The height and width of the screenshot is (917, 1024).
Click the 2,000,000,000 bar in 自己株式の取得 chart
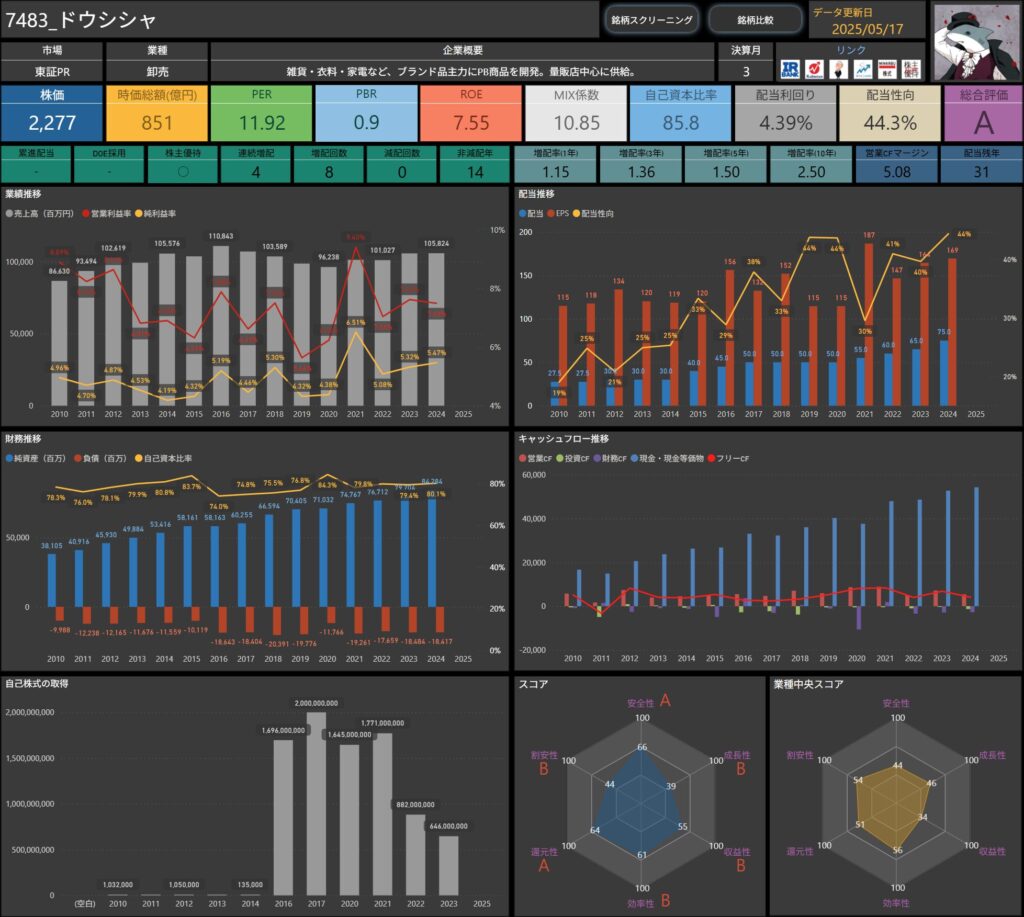point(316,803)
